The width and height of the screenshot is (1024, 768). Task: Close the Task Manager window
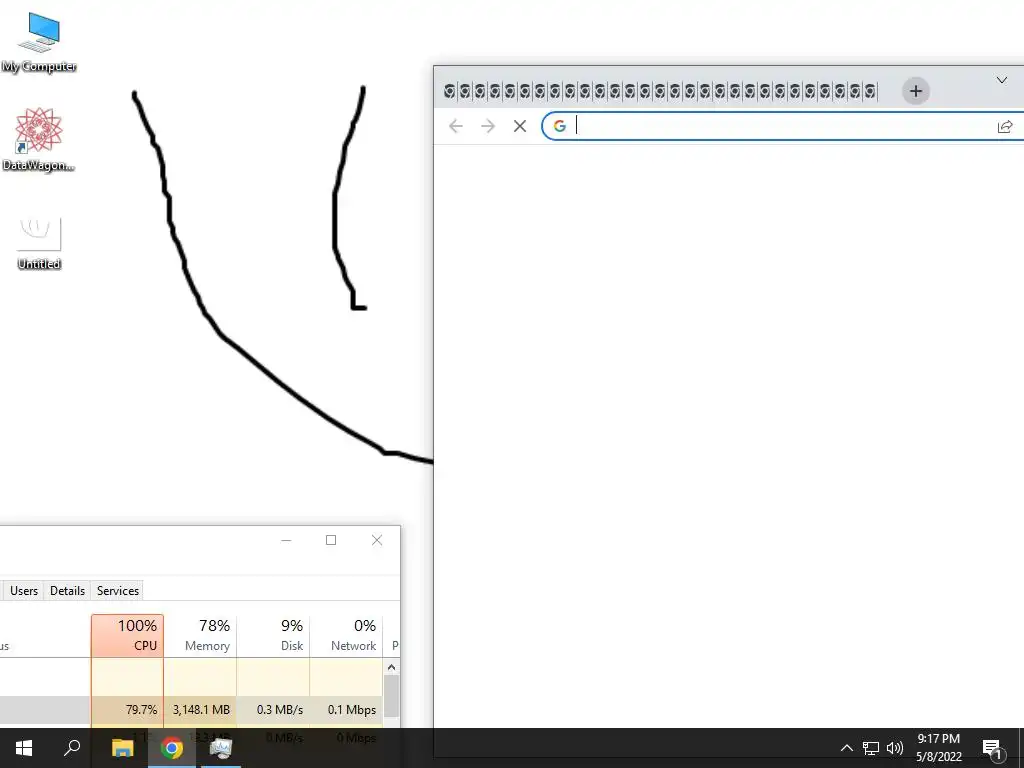click(377, 540)
